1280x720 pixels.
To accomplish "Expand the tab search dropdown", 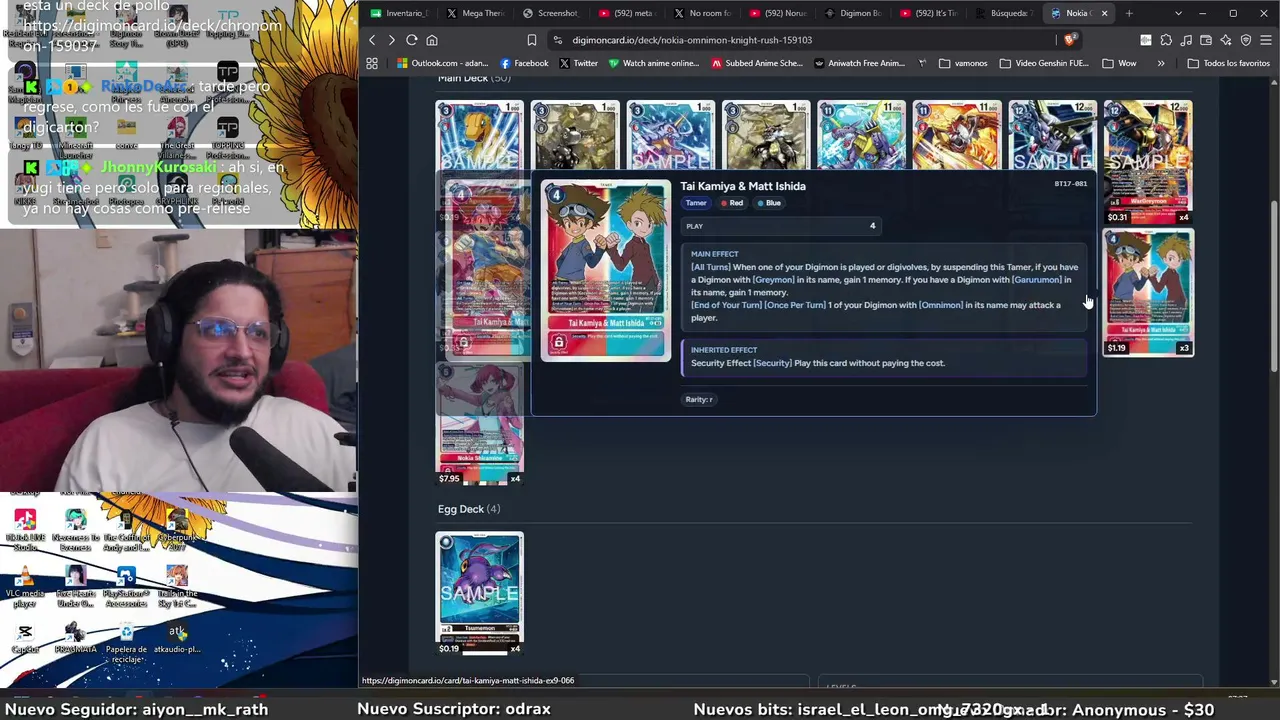I will click(1178, 13).
